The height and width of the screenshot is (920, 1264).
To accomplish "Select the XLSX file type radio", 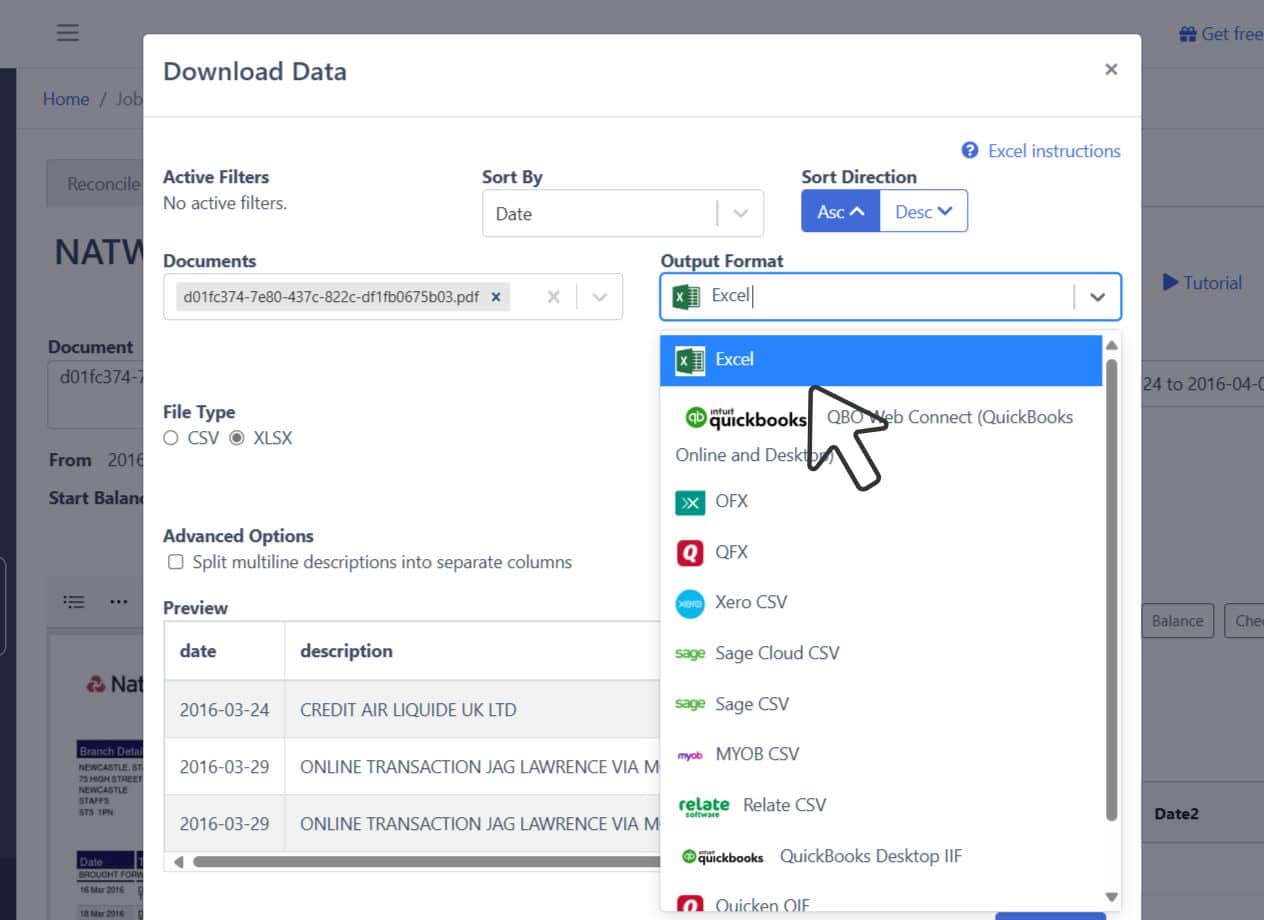I will pos(237,438).
